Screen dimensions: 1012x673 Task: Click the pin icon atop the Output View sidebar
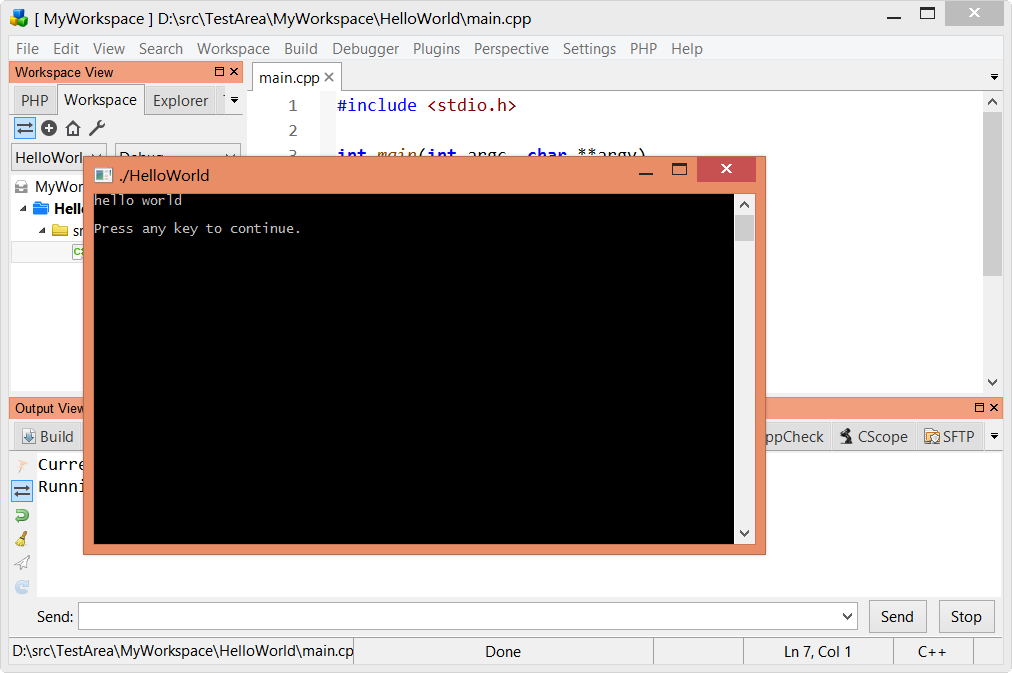[22, 465]
